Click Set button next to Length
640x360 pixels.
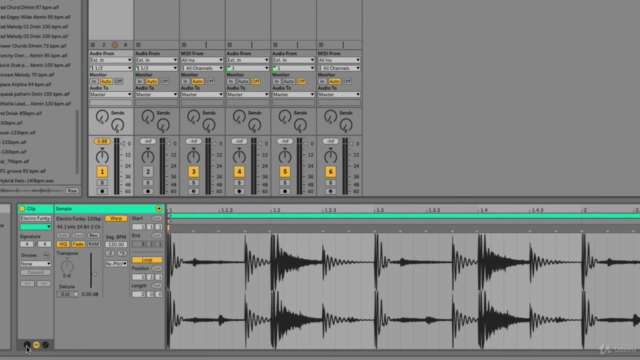click(x=157, y=286)
